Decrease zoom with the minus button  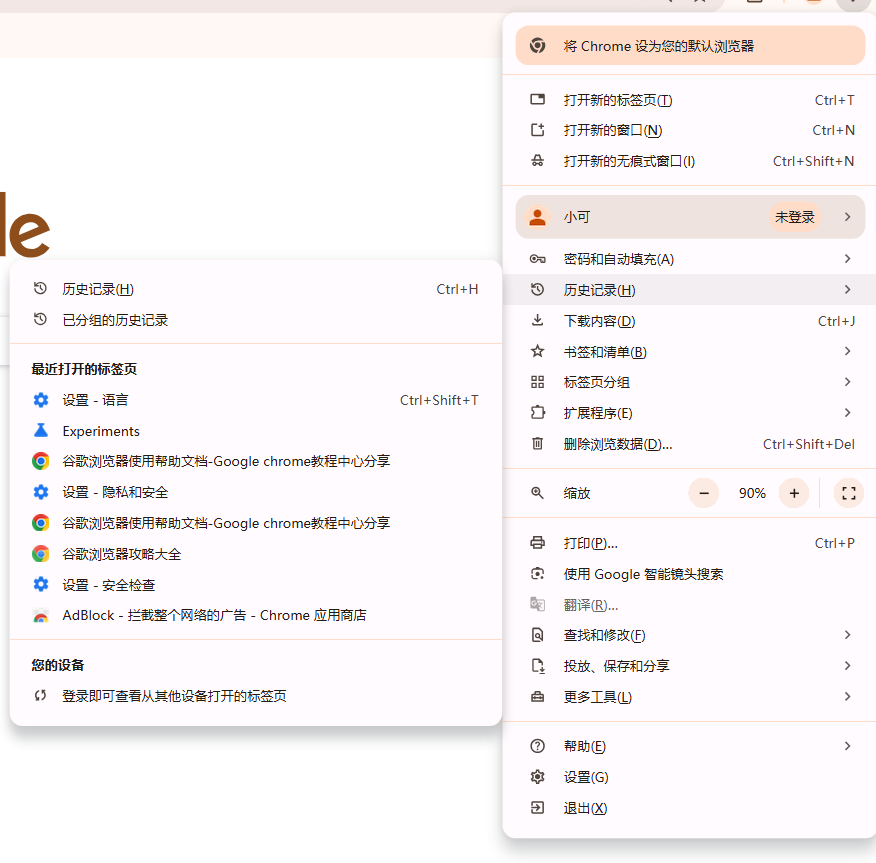[x=704, y=493]
